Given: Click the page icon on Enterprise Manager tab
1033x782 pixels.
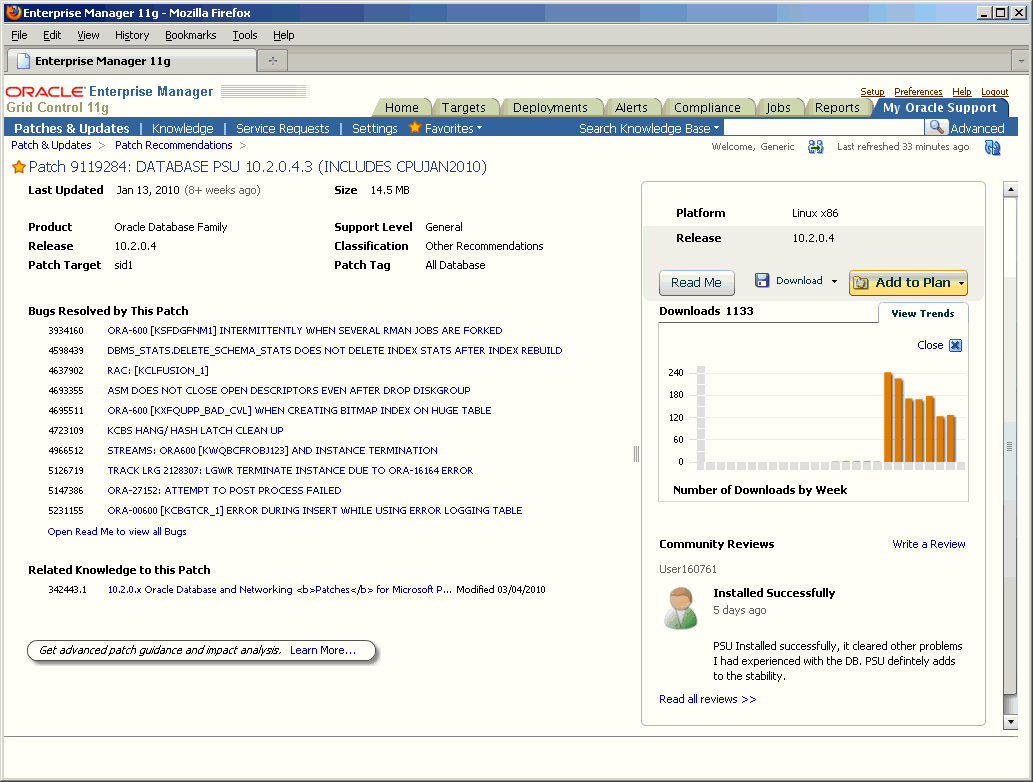Looking at the screenshot, I should 23,61.
